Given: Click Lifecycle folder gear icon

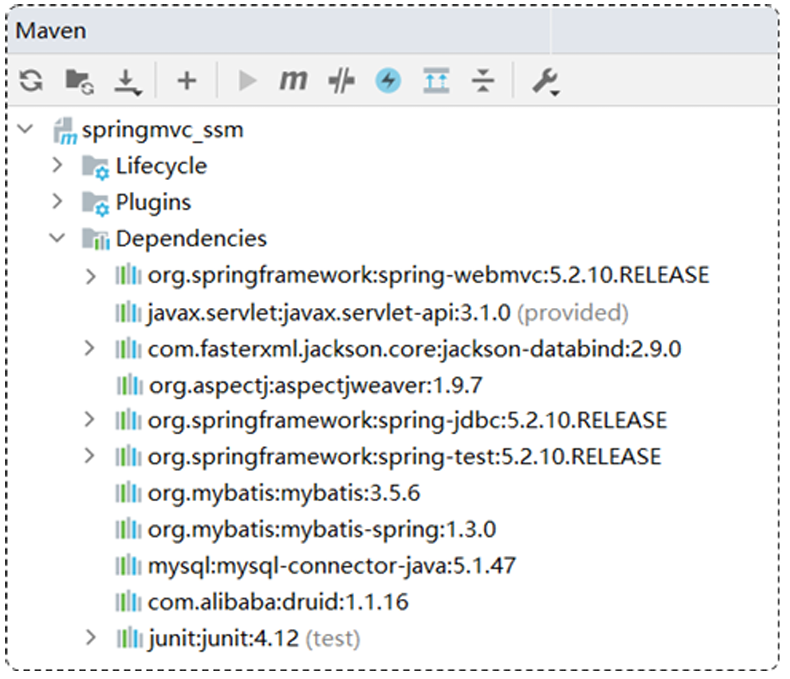Looking at the screenshot, I should (x=95, y=168).
